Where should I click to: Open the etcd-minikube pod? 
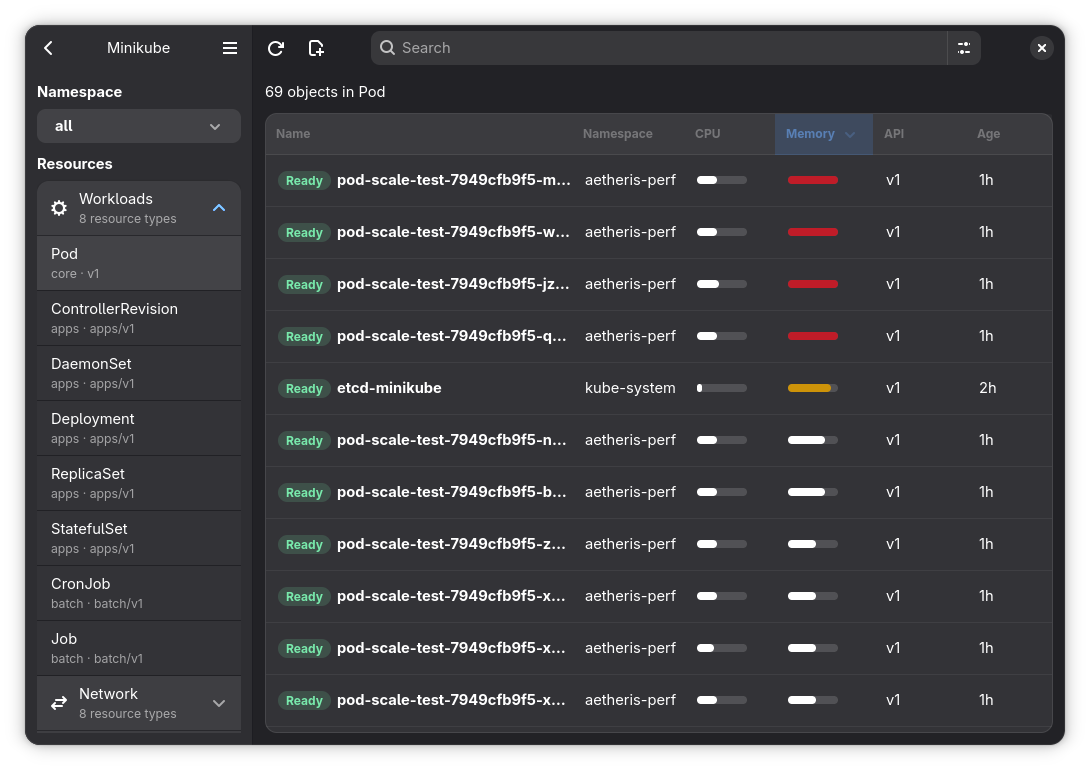(658, 388)
